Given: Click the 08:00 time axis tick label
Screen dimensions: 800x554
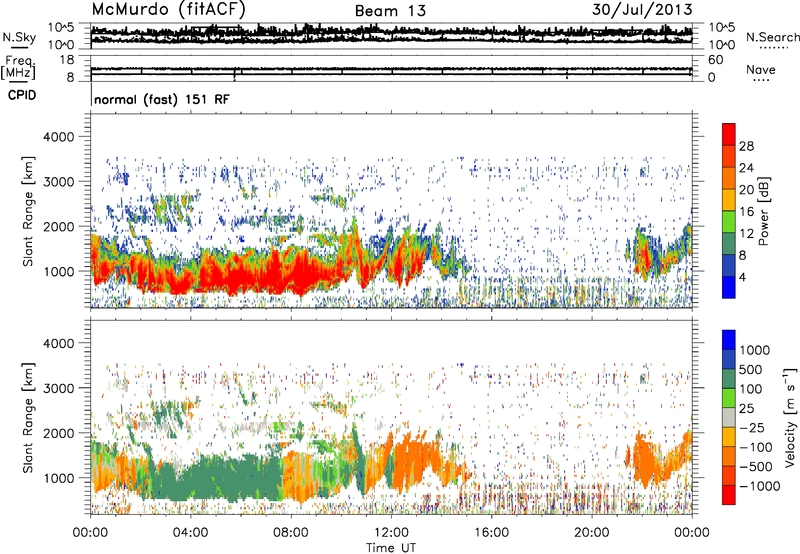Looking at the screenshot, I should pyautogui.click(x=291, y=533).
